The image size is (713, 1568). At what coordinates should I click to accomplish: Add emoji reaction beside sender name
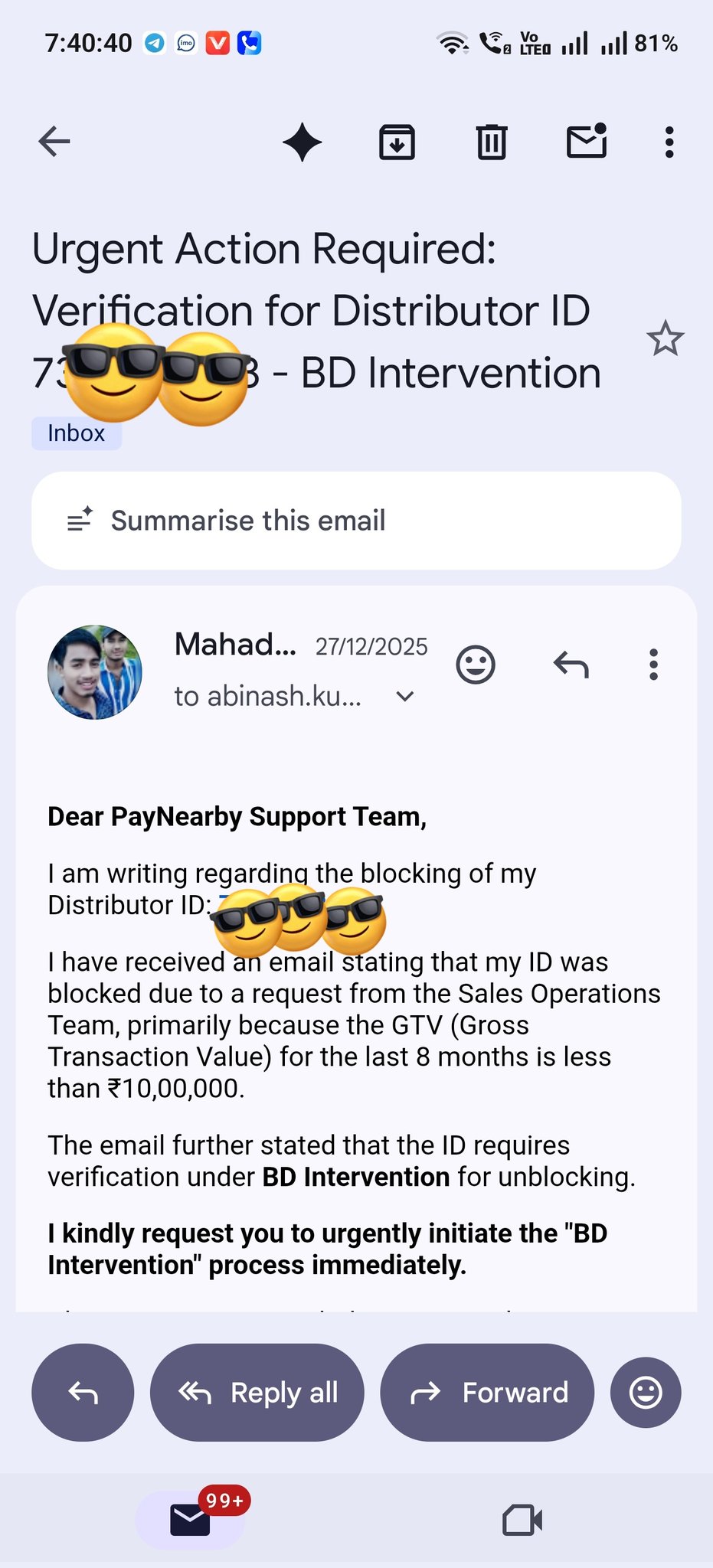click(x=476, y=665)
